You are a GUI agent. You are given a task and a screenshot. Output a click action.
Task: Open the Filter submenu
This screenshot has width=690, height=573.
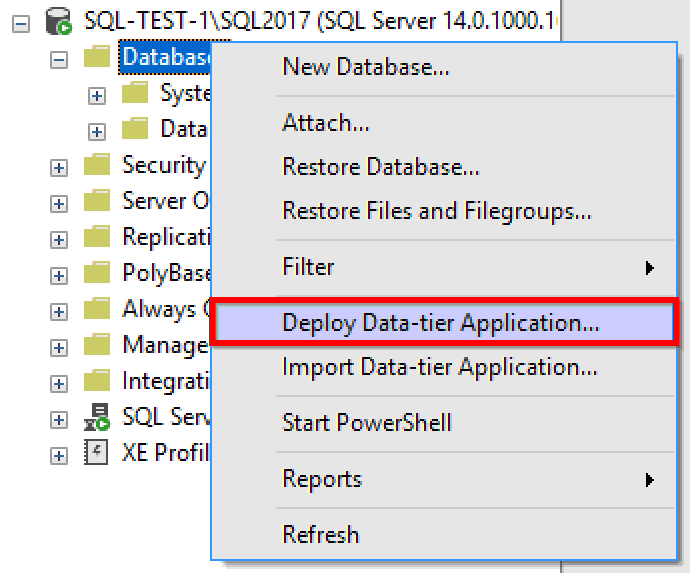click(x=444, y=267)
